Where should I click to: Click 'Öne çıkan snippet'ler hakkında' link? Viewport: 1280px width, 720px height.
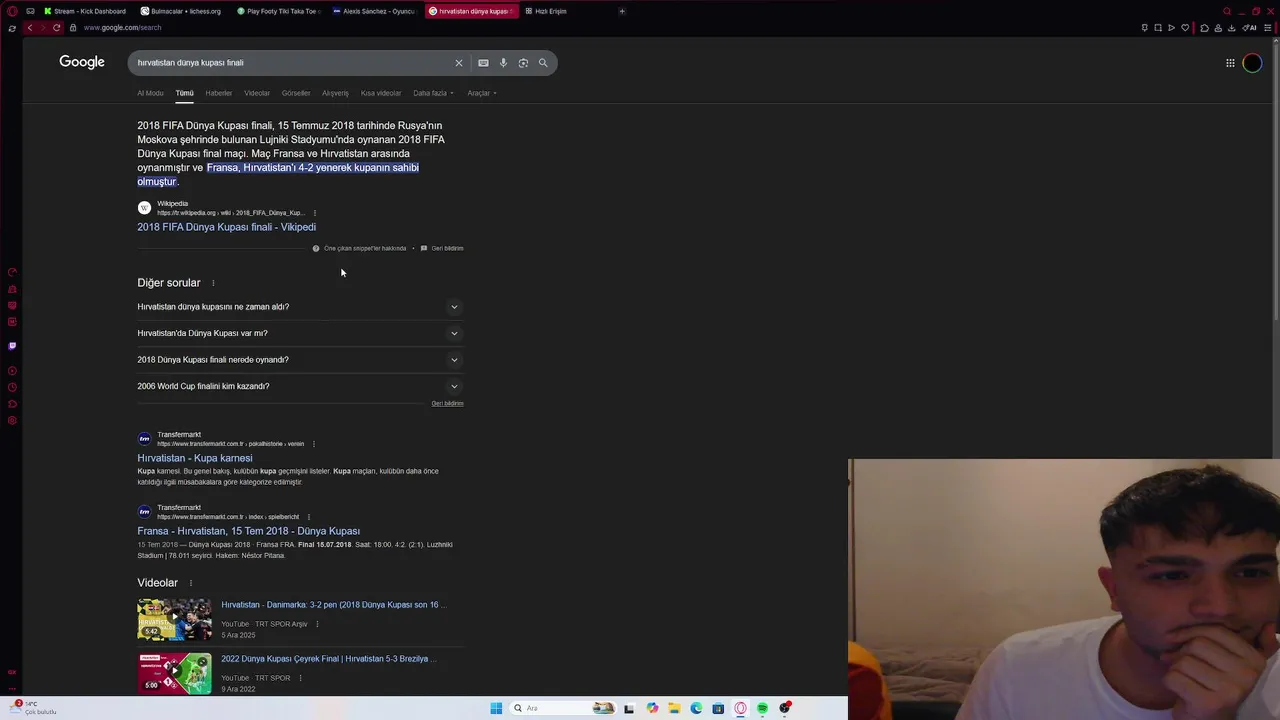359,248
